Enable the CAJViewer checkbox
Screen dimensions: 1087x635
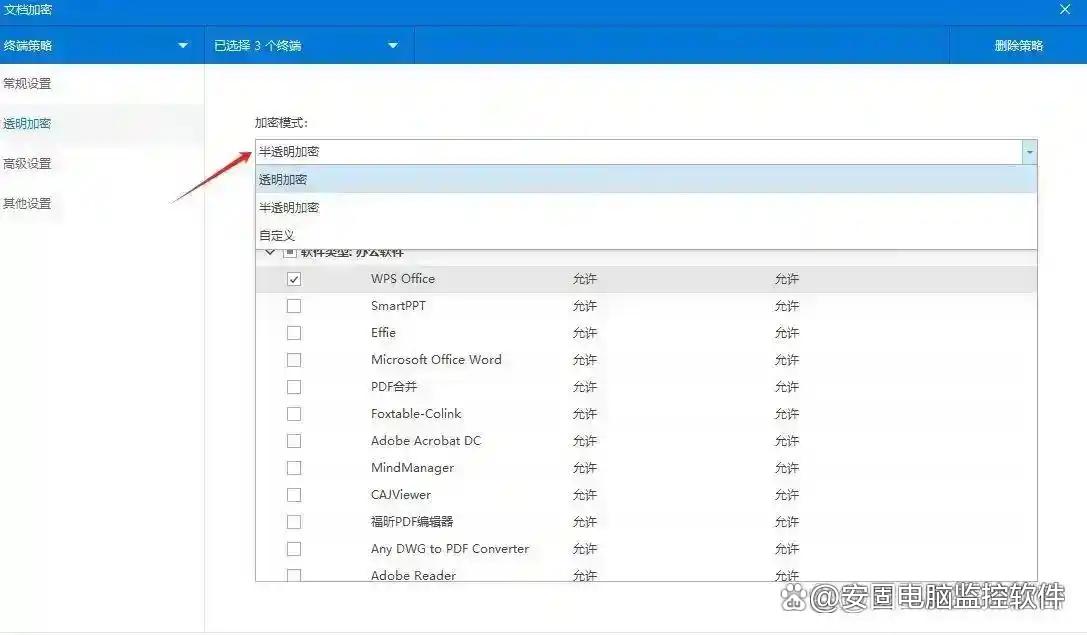coord(294,495)
